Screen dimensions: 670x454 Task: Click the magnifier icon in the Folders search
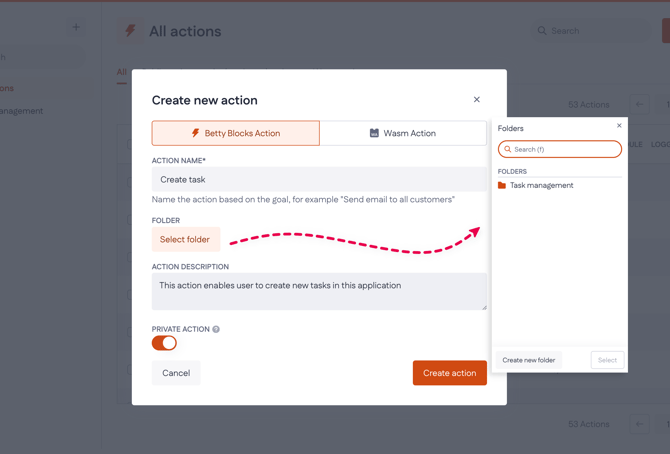pyautogui.click(x=508, y=149)
